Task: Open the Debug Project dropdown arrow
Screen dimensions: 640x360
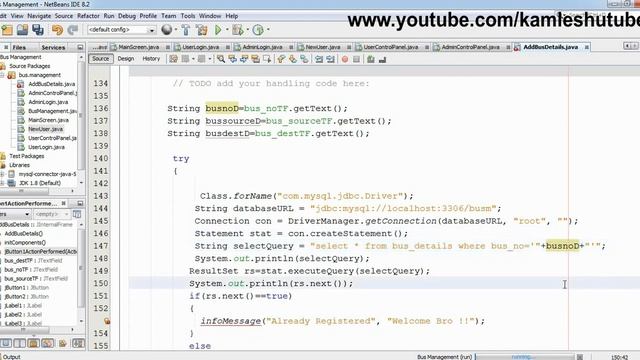Action: pyautogui.click(x=247, y=30)
